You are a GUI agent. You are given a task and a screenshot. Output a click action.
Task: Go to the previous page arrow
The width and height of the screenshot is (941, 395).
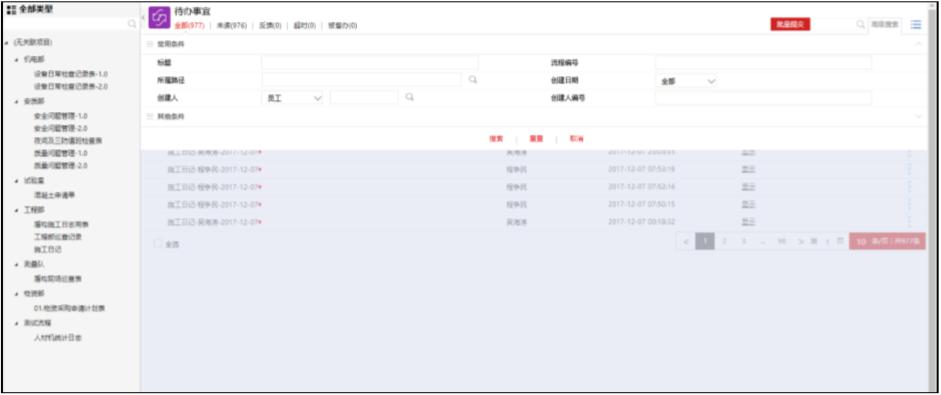click(686, 242)
